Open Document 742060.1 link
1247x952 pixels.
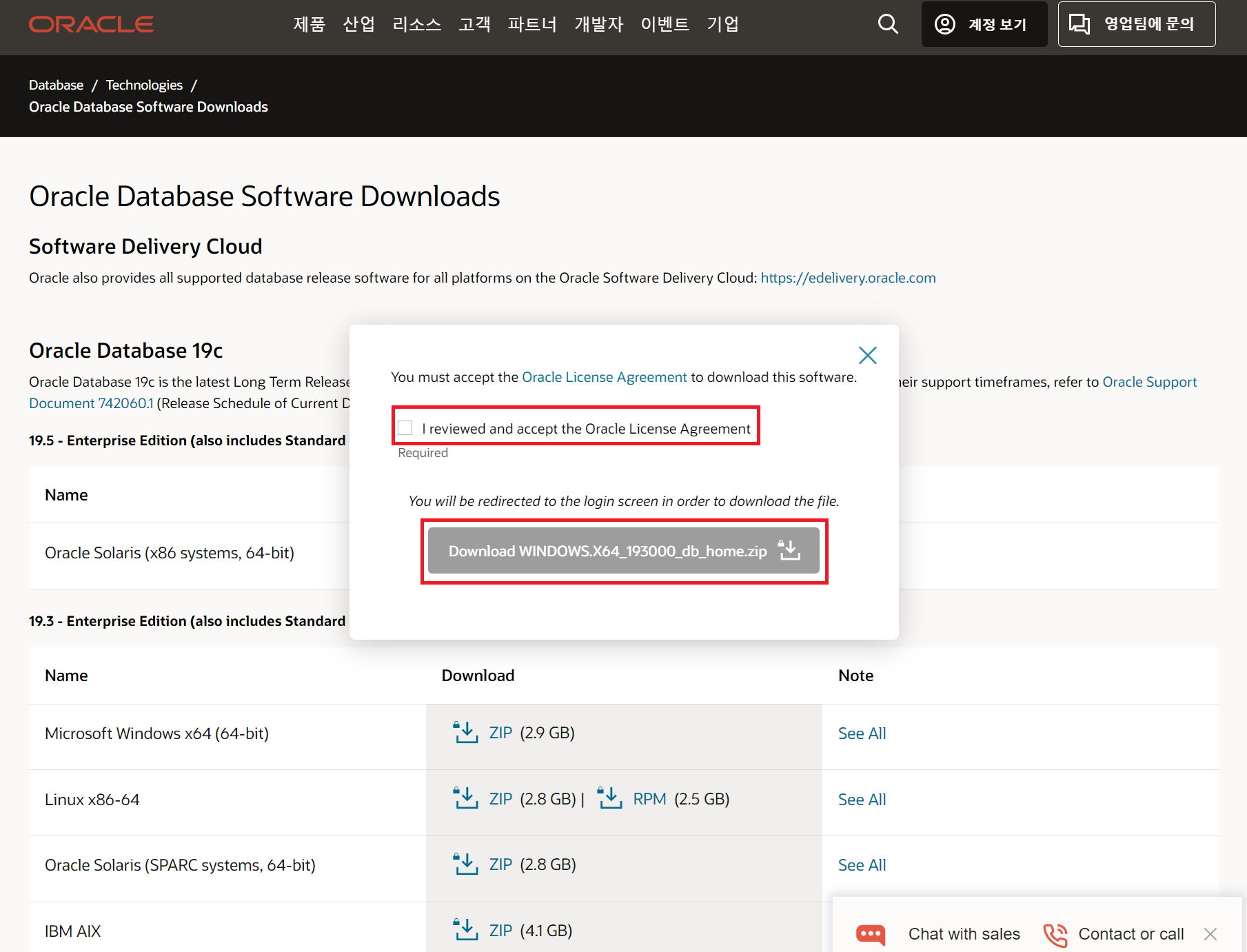pyautogui.click(x=91, y=403)
